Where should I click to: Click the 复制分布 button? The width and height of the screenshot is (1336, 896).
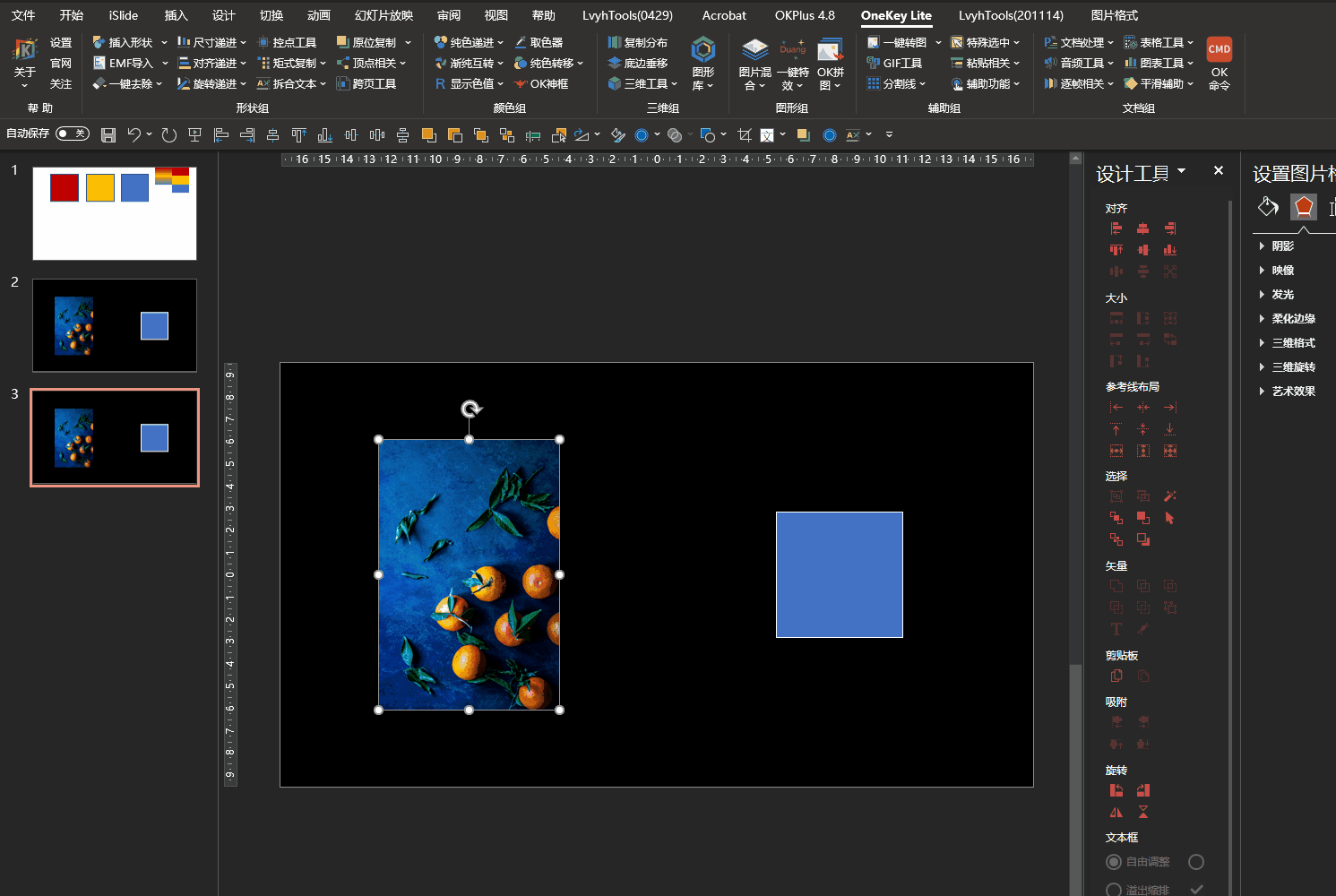click(x=637, y=42)
